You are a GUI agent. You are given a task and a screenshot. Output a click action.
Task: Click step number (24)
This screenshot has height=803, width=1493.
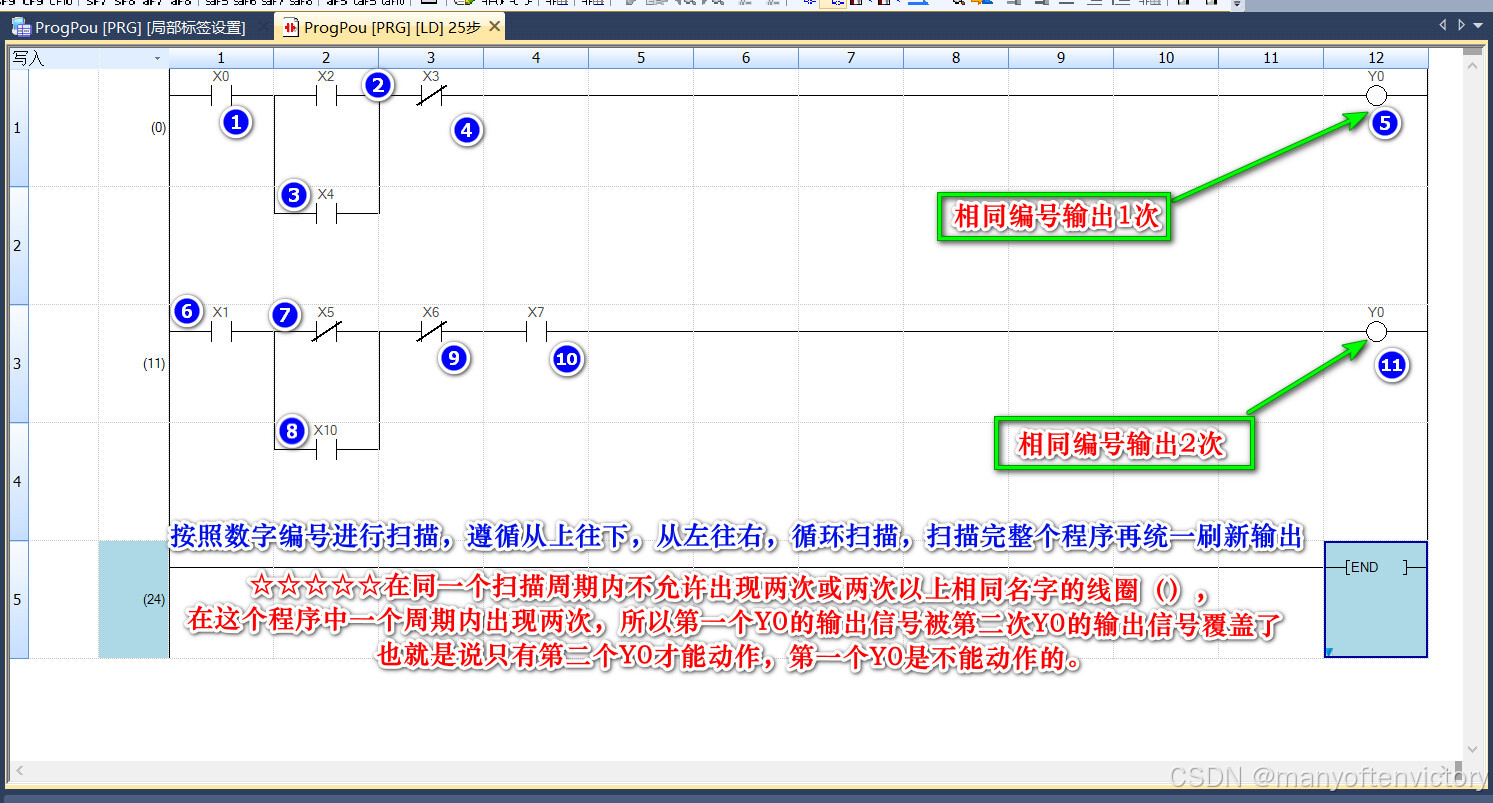tap(154, 600)
